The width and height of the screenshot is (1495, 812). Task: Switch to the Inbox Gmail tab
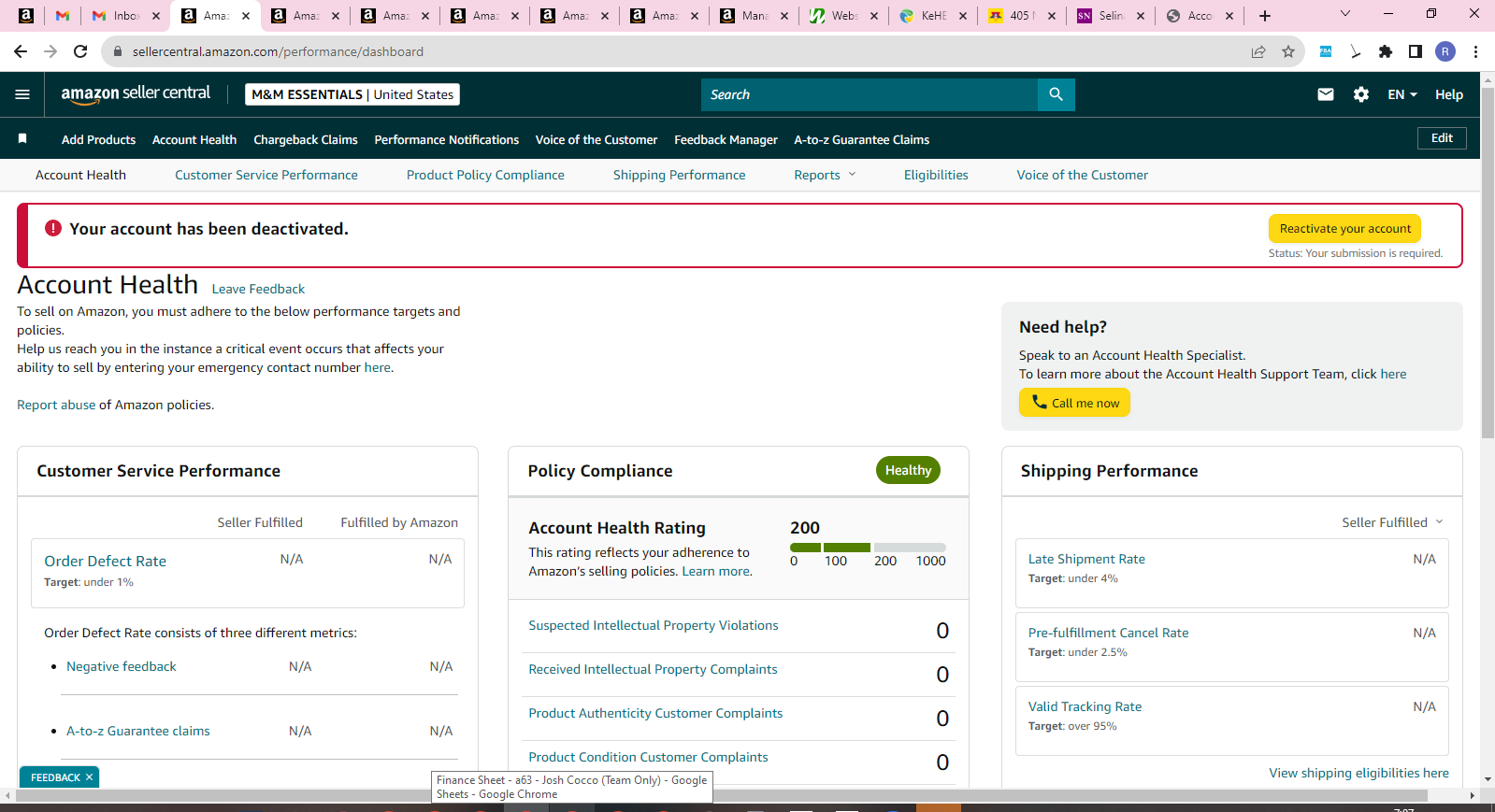coord(126,16)
